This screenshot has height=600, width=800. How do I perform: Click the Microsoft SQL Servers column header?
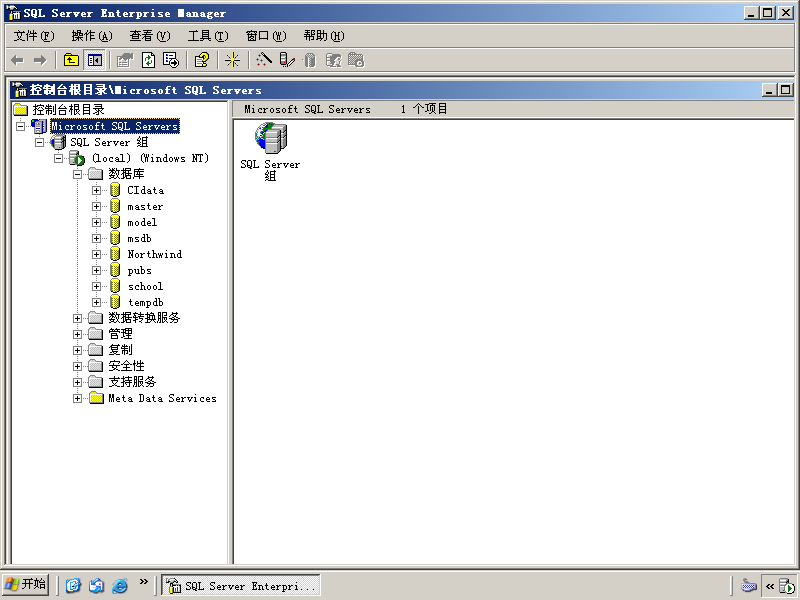[x=307, y=109]
